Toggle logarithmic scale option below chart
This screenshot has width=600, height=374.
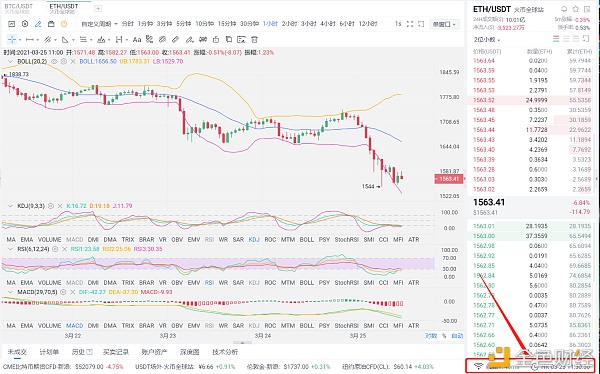(431, 336)
